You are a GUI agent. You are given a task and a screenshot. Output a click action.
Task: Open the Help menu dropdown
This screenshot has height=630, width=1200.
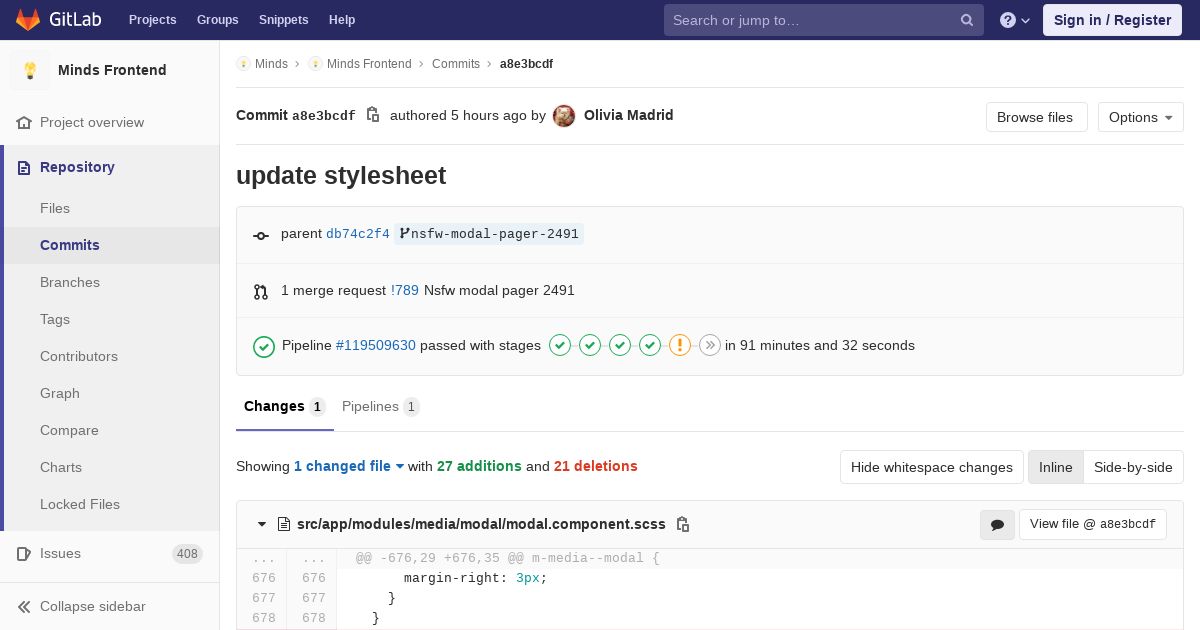tap(1015, 20)
